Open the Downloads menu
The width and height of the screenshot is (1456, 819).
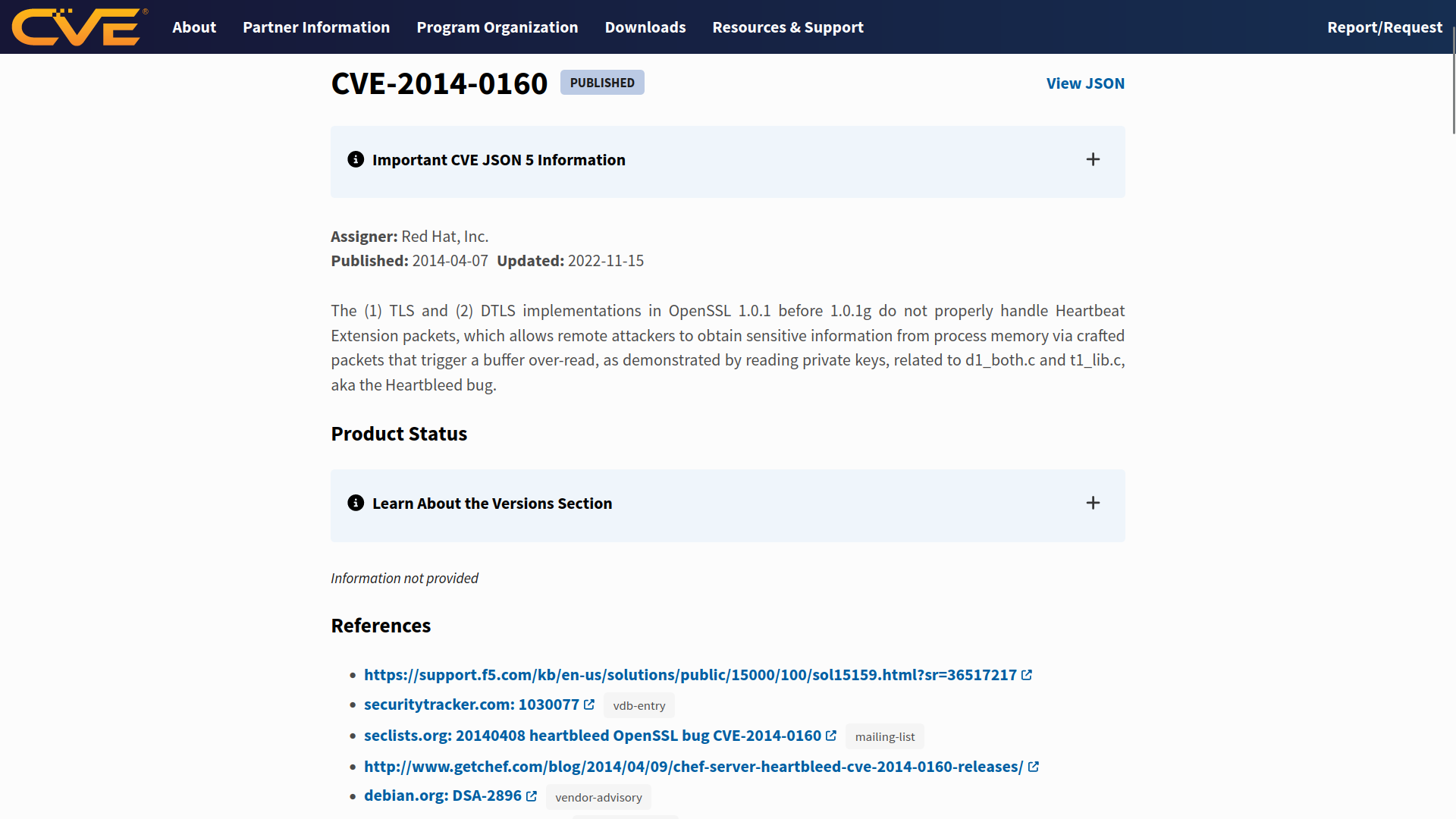tap(645, 27)
